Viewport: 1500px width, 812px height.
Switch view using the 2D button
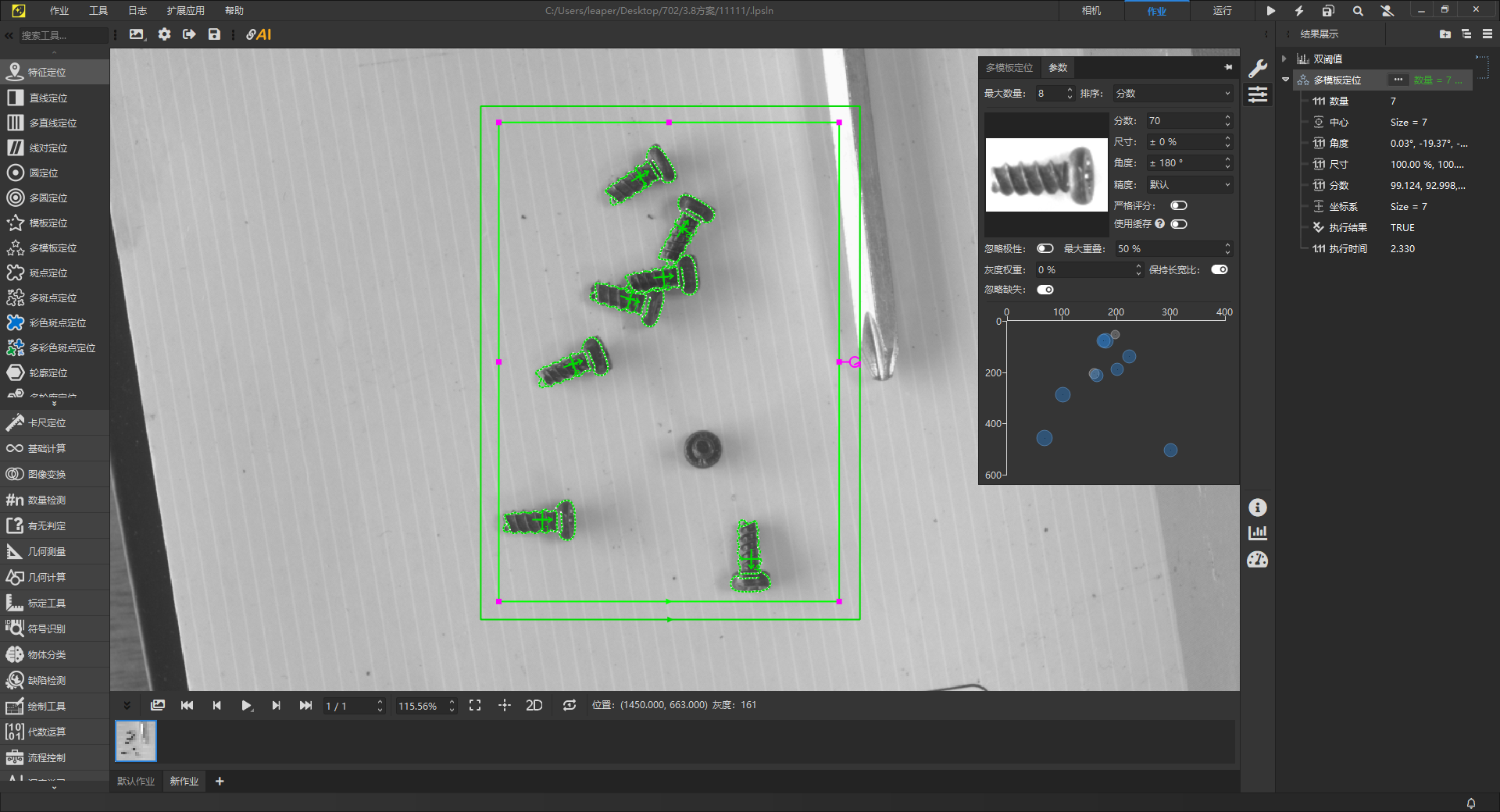[x=534, y=705]
